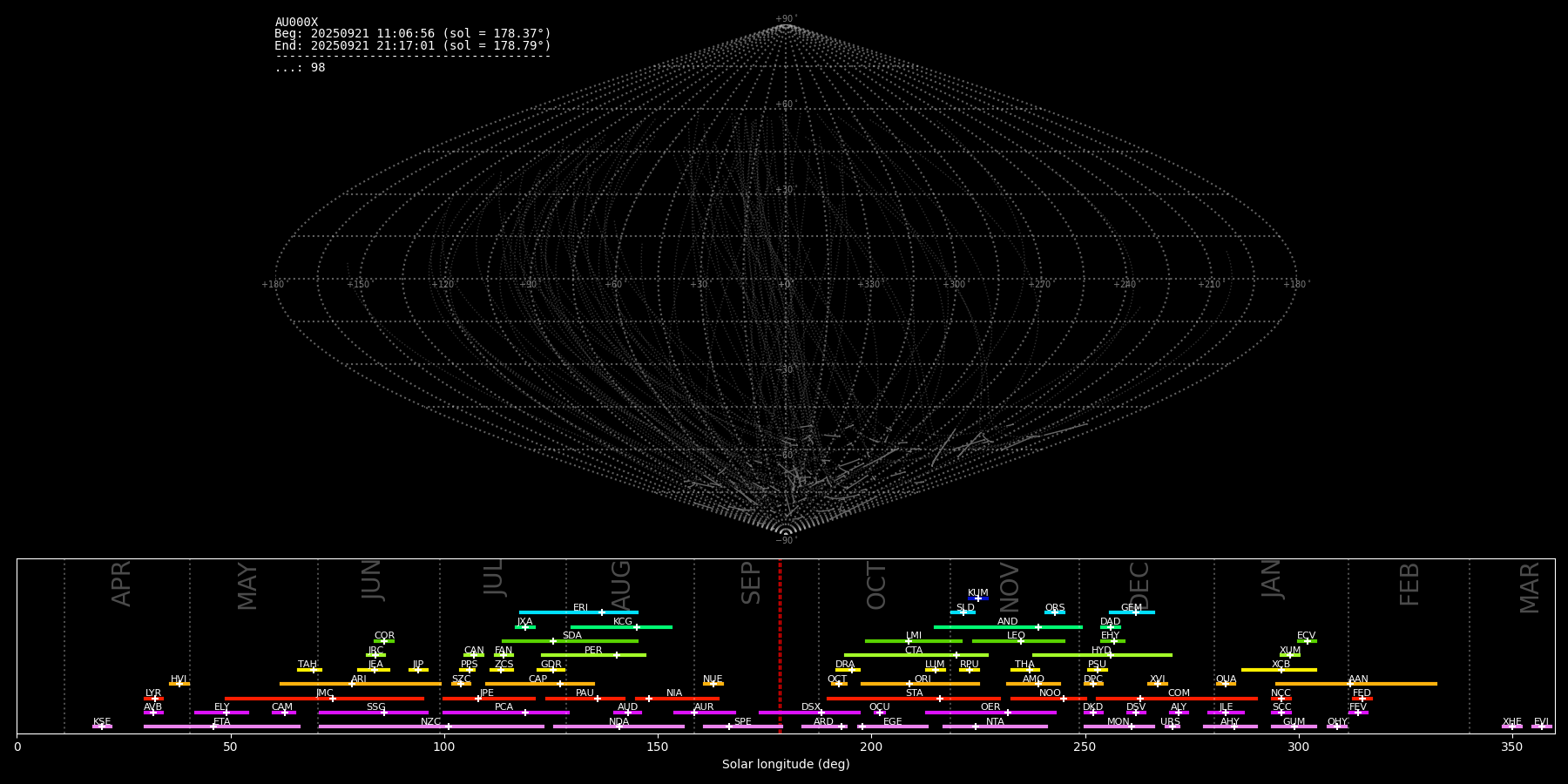Click the JXA shower label

524,622
